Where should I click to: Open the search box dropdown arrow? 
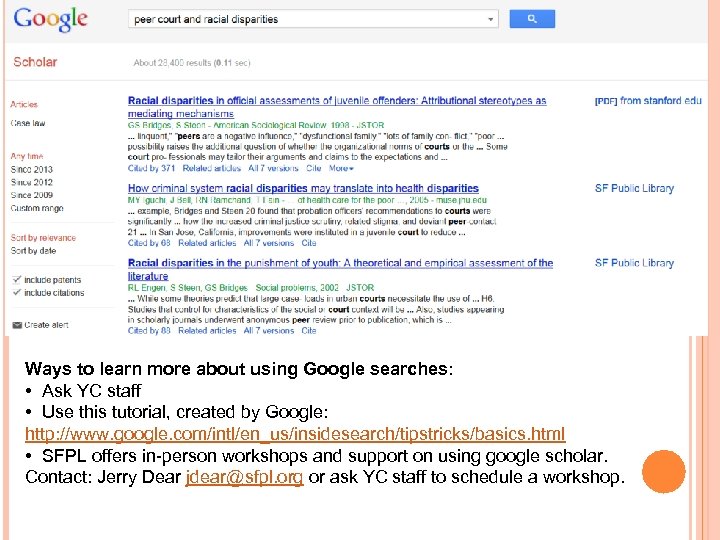(x=490, y=19)
